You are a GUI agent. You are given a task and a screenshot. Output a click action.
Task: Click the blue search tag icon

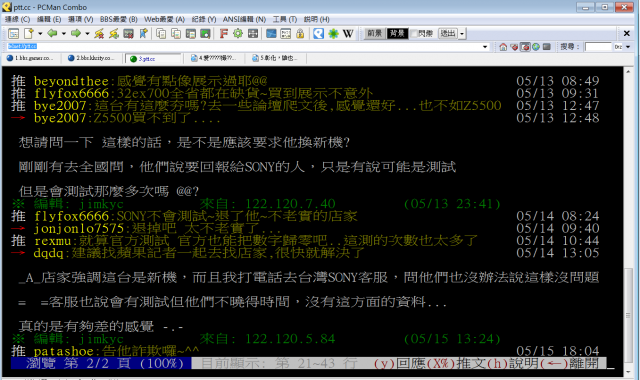coord(318,33)
